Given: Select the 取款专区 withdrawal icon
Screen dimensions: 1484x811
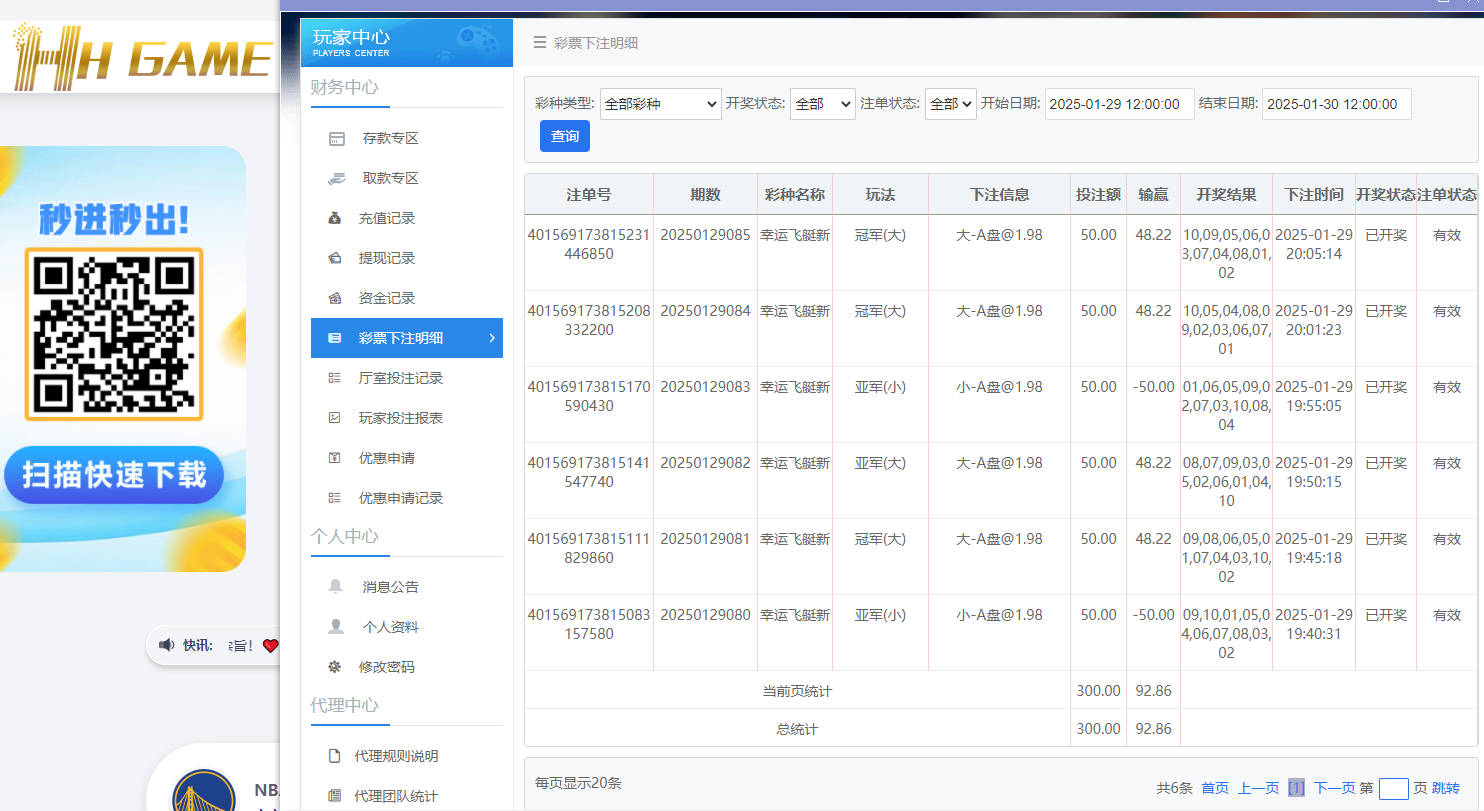Looking at the screenshot, I should pyautogui.click(x=335, y=177).
